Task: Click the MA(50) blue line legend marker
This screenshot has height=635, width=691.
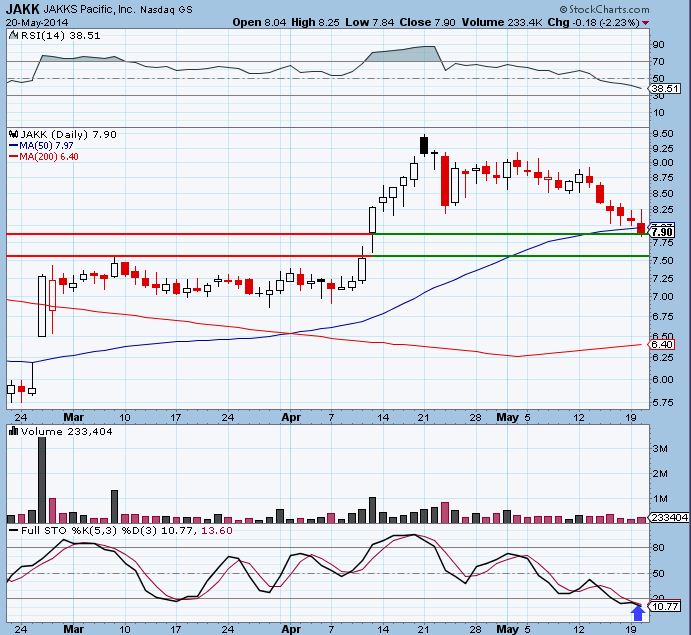Action: coord(13,145)
